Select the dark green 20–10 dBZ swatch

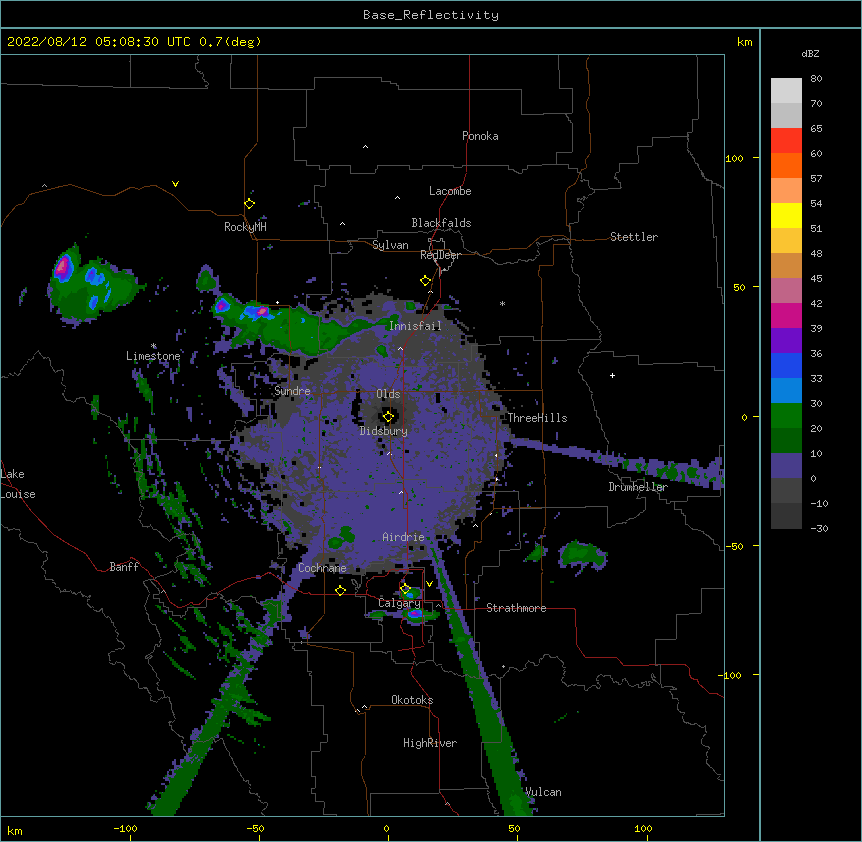tap(786, 441)
